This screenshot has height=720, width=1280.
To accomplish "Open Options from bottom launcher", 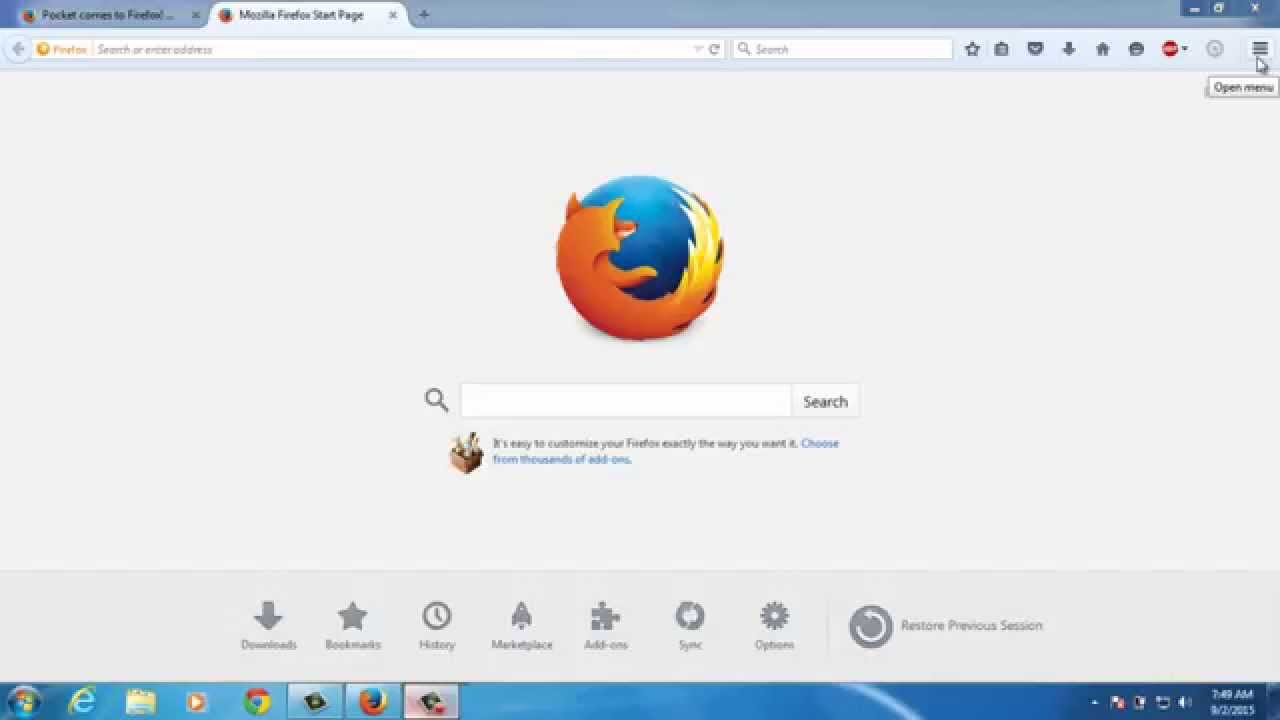I will 774,626.
